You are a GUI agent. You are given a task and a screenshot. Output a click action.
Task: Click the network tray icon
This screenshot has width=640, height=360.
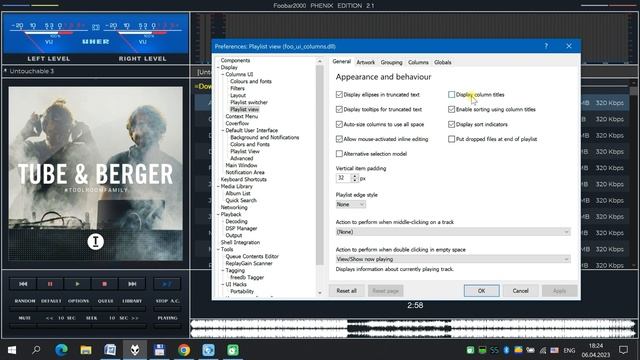pos(542,350)
